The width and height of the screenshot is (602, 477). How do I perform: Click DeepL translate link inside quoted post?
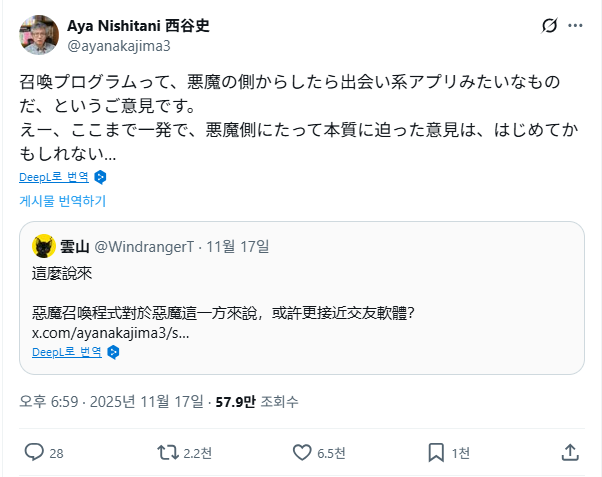pos(67,352)
